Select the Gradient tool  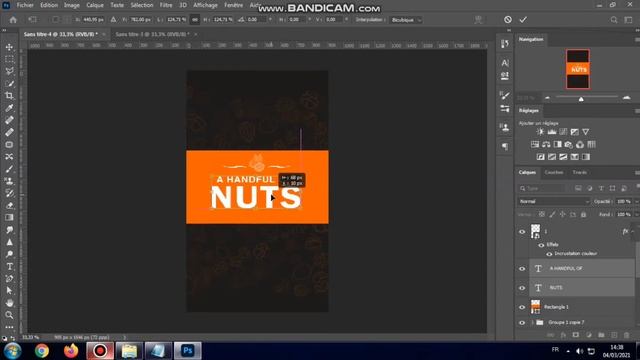coord(9,218)
